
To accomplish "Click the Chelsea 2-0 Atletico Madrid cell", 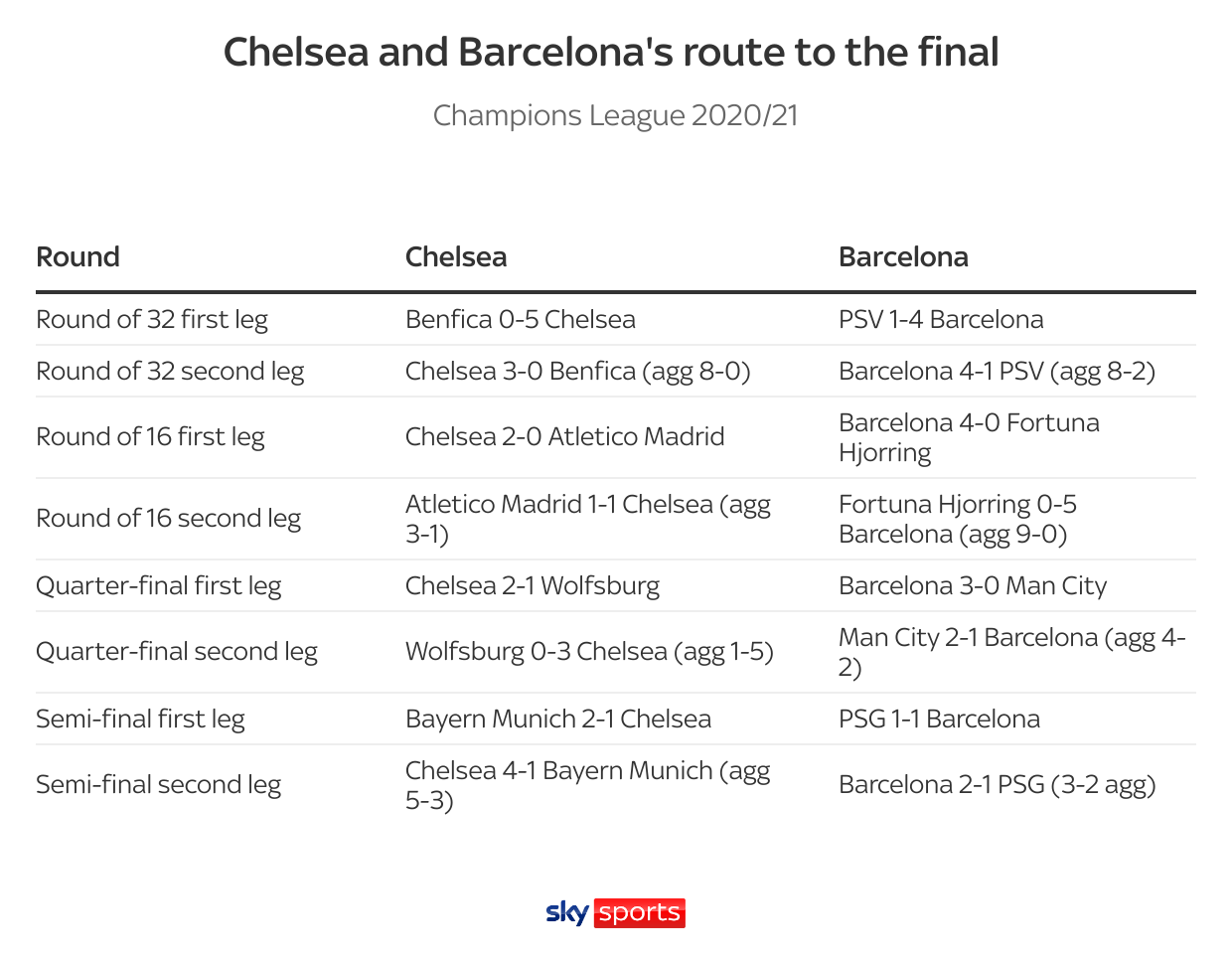I will click(565, 436).
